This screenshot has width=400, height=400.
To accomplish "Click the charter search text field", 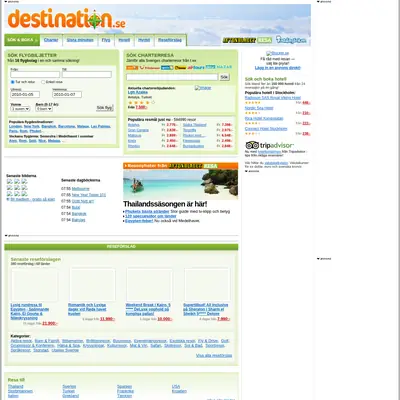I will [172, 77].
